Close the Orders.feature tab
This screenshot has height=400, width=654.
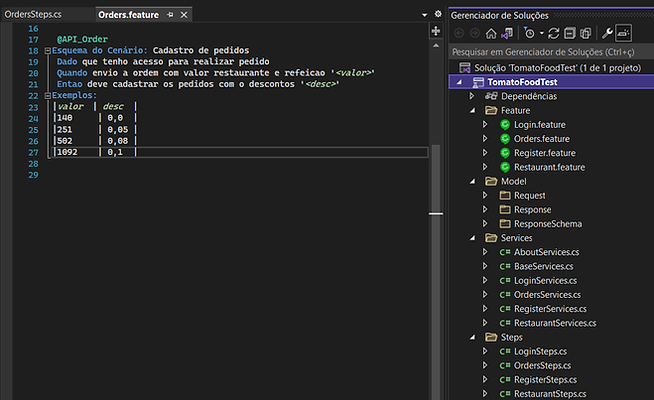pos(184,15)
